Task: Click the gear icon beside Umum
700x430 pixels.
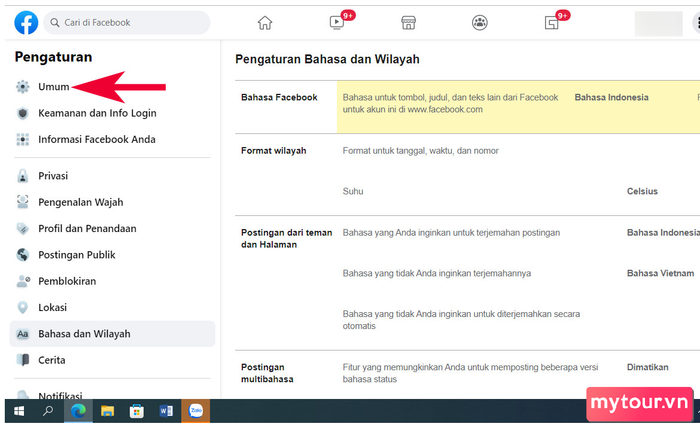Action: pos(22,87)
